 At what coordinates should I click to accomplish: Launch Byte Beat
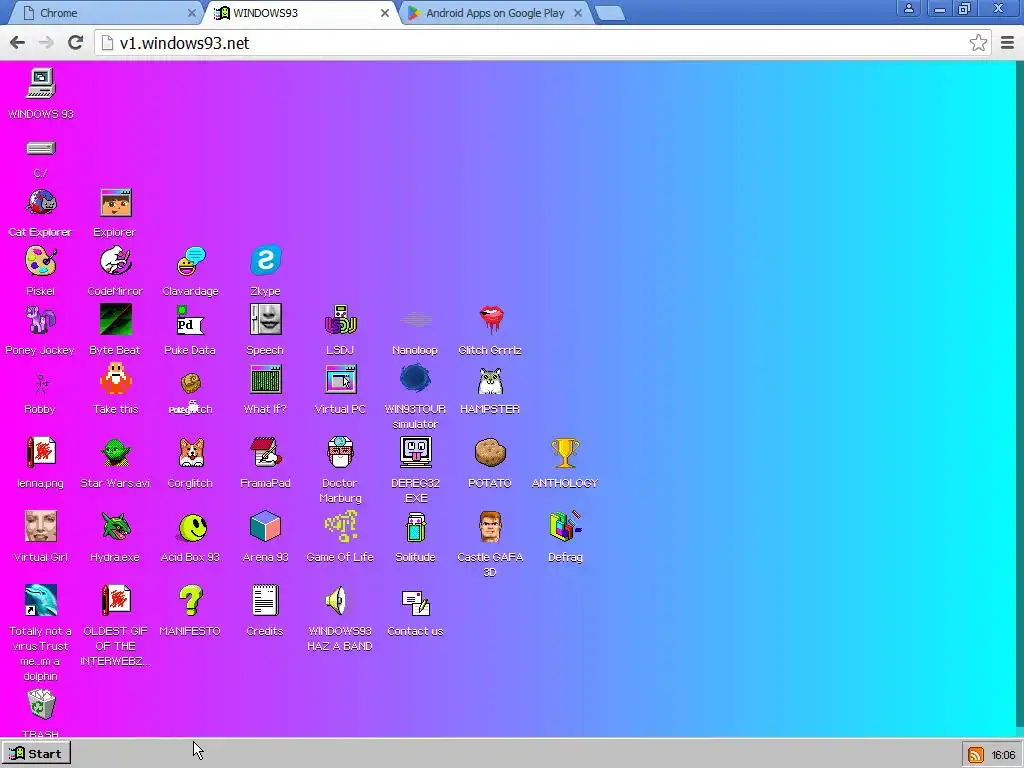pyautogui.click(x=116, y=319)
